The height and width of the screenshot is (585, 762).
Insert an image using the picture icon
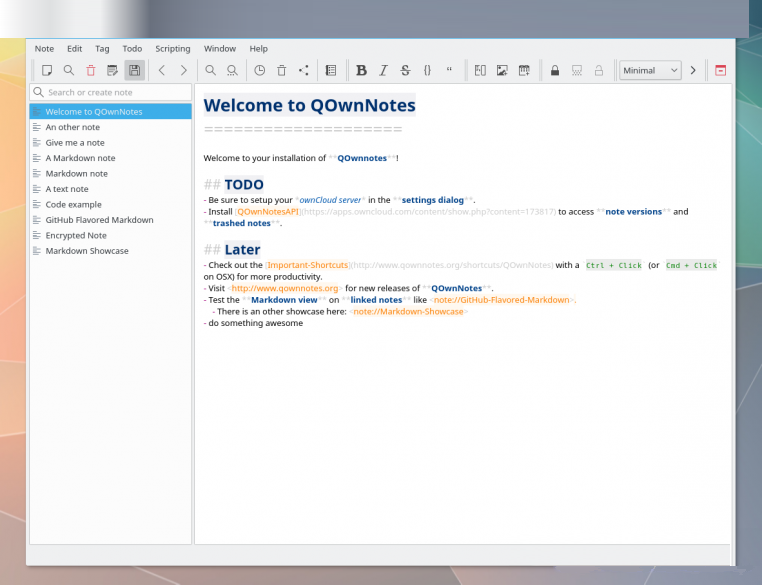pyautogui.click(x=502, y=70)
